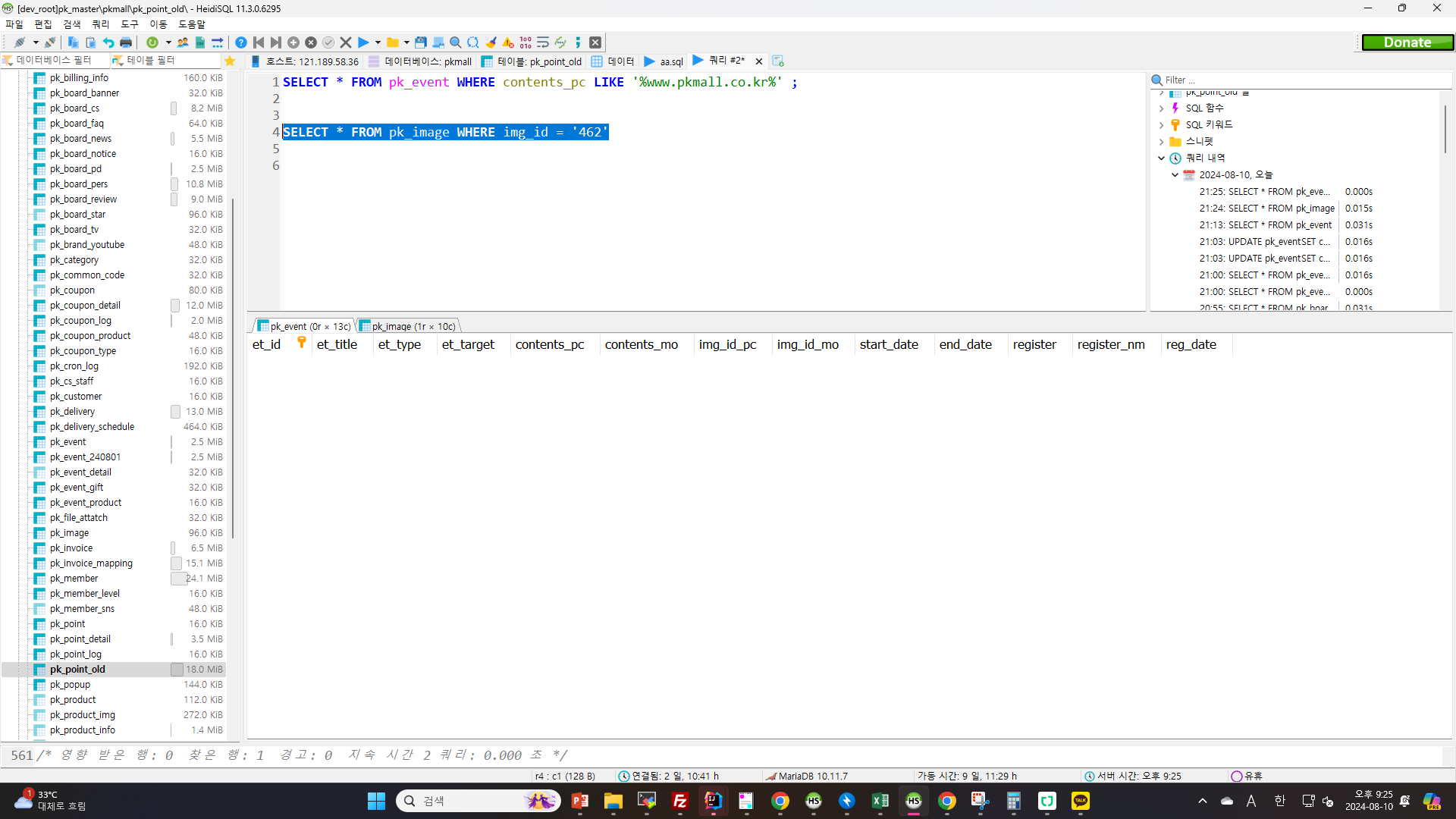Show the pk_image result tab

408,326
